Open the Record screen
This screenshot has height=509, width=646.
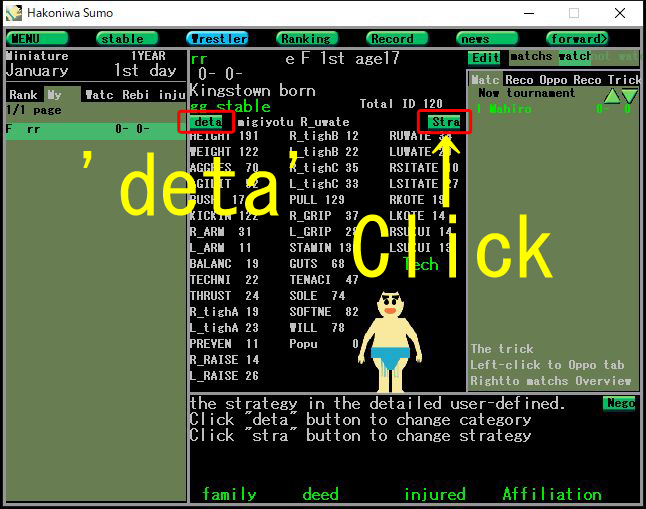tap(397, 38)
